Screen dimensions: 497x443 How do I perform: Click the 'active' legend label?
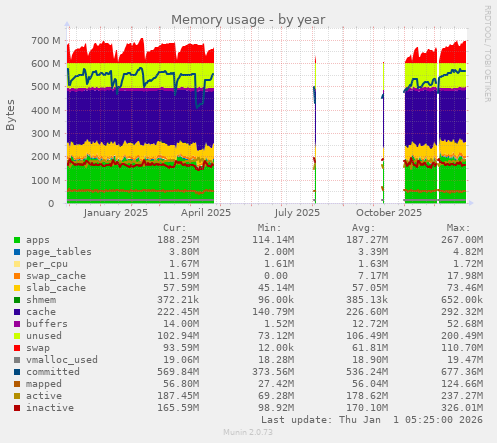(44, 396)
